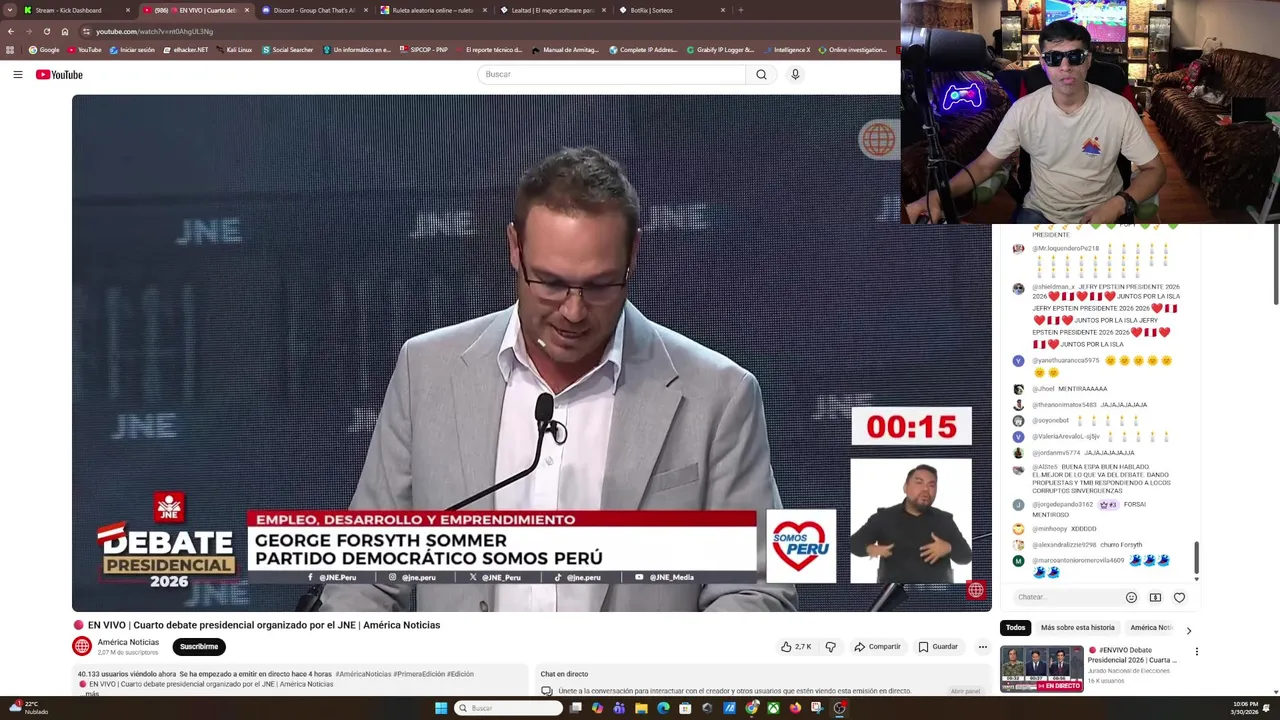Viewport: 1280px width, 720px height.
Task: Open the emoji picker in chat
Action: coord(1131,597)
